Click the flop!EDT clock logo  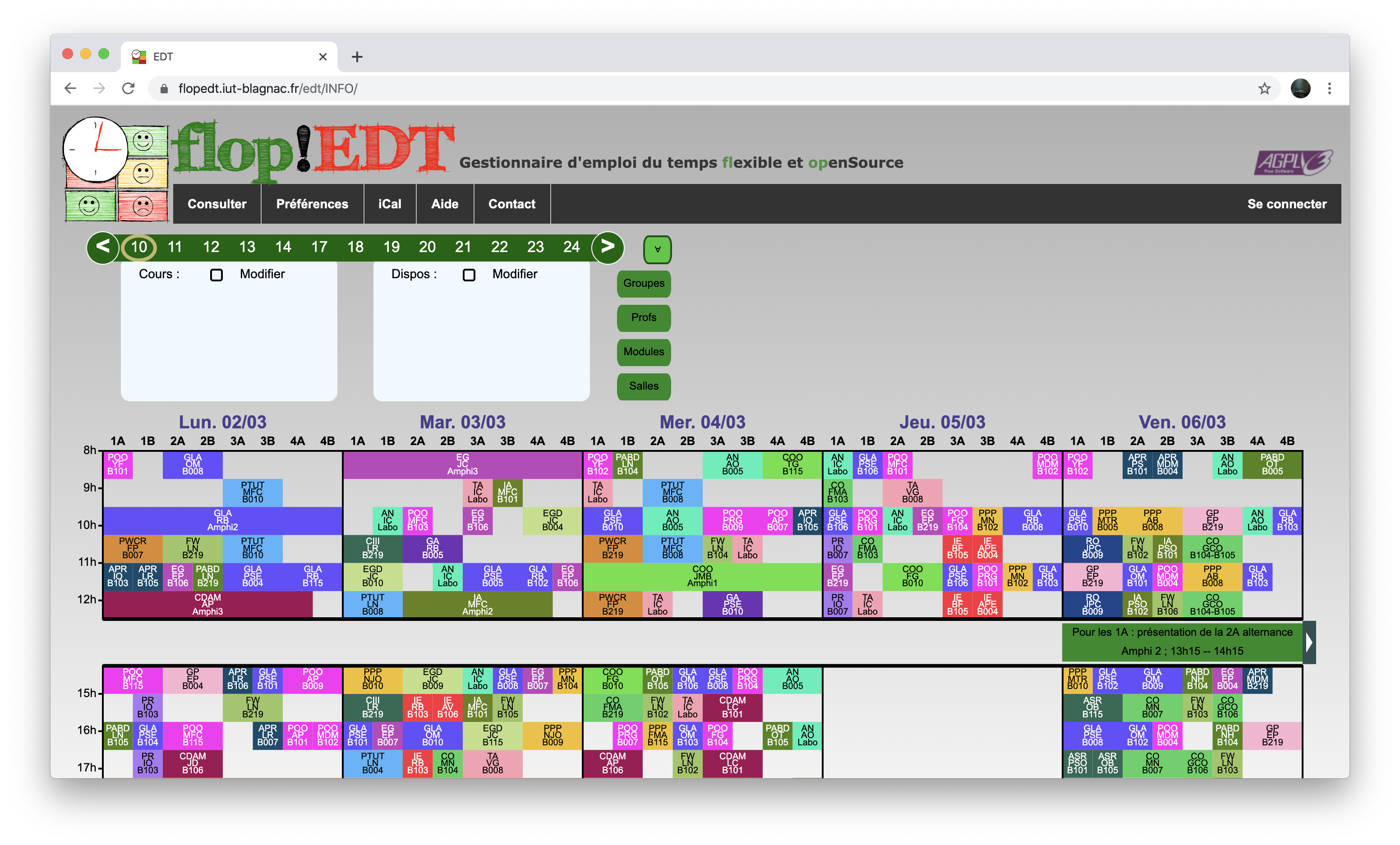pyautogui.click(x=116, y=169)
